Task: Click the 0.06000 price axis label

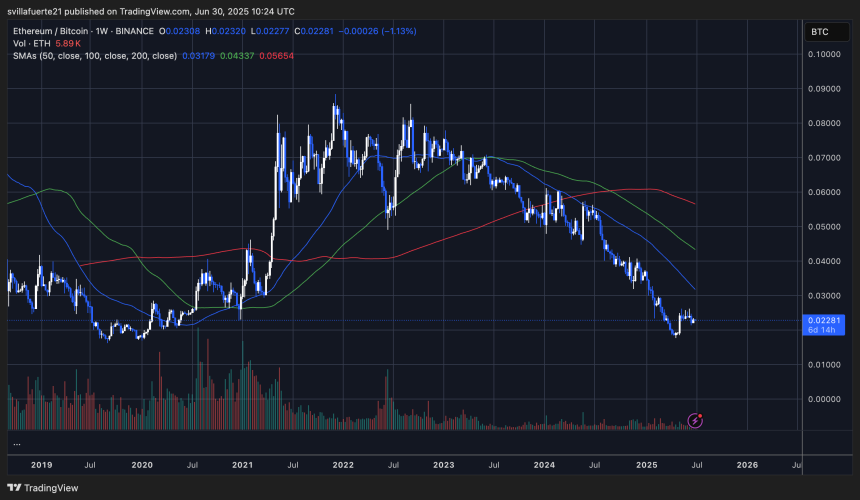Action: pos(824,192)
